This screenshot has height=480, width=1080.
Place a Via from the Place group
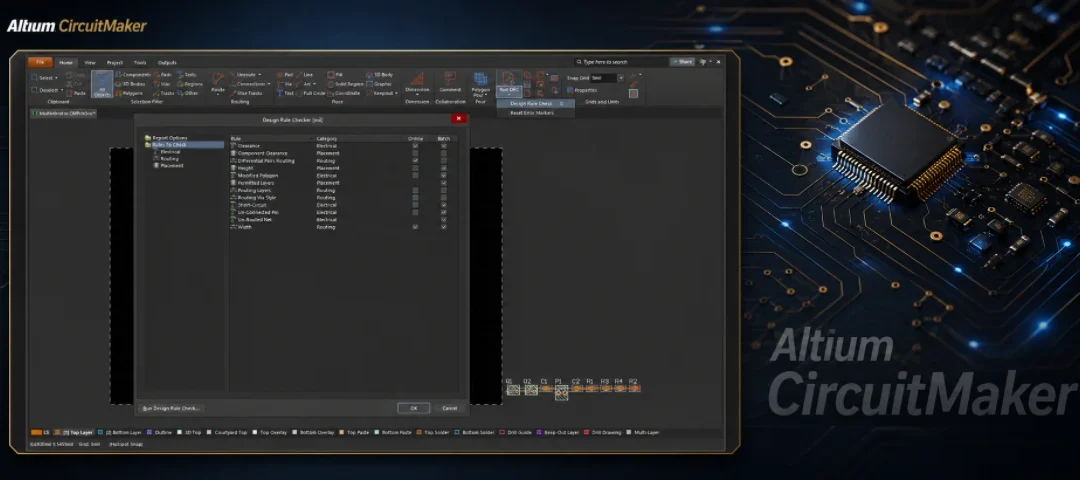284,83
